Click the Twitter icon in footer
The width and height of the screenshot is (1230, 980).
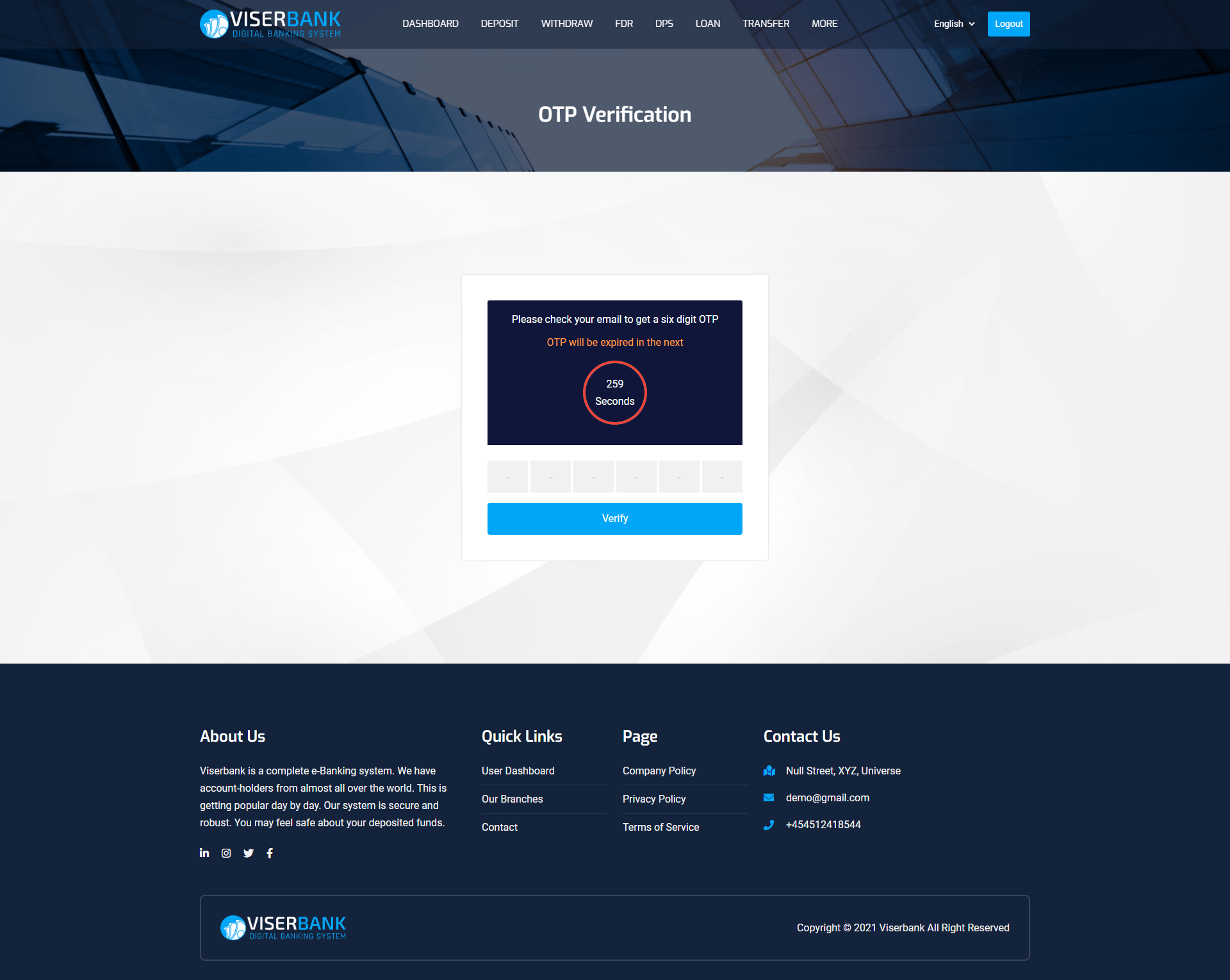click(x=247, y=853)
